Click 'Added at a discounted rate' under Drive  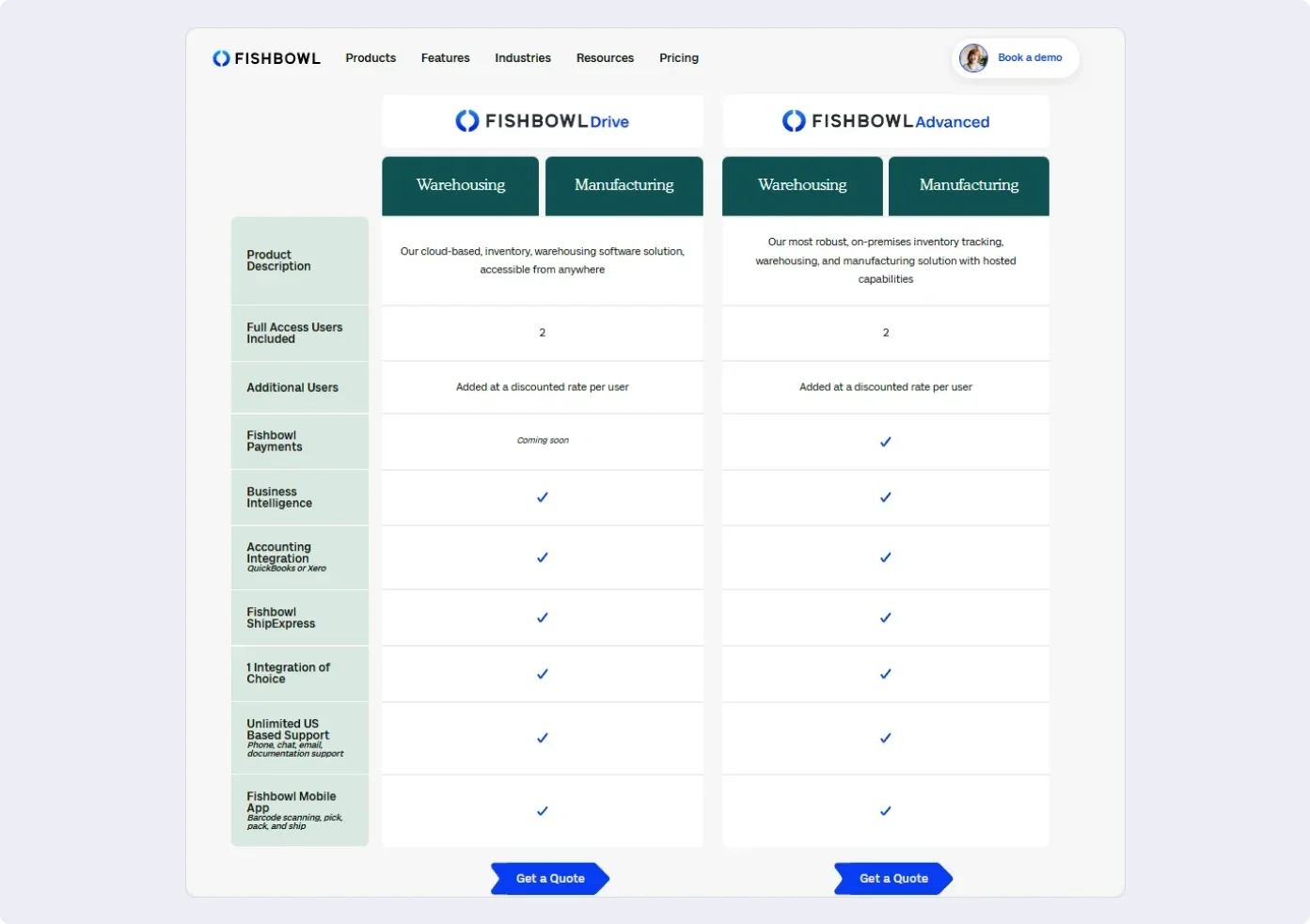[x=543, y=387]
